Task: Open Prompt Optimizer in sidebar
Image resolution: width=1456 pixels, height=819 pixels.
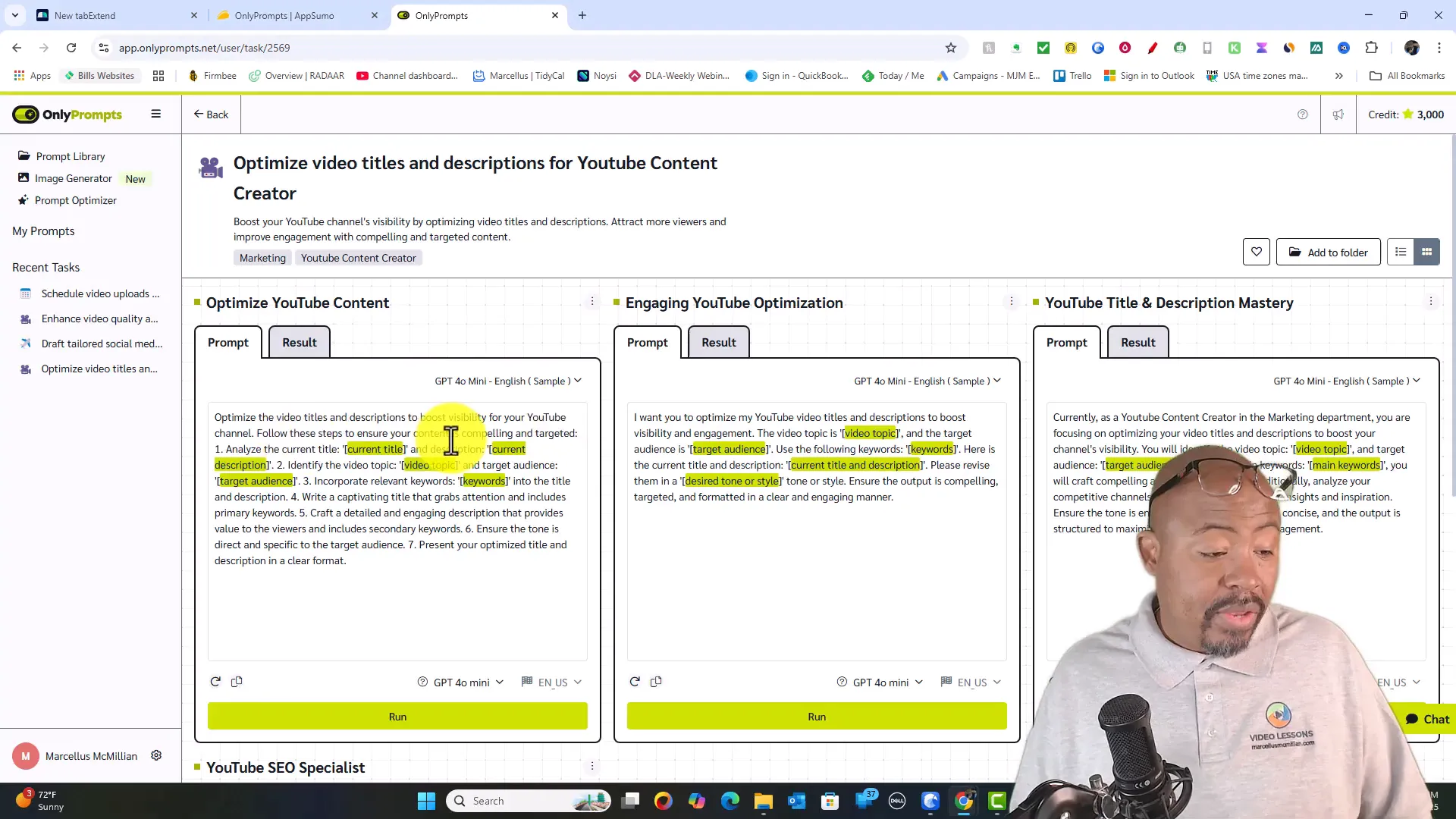Action: (x=67, y=200)
